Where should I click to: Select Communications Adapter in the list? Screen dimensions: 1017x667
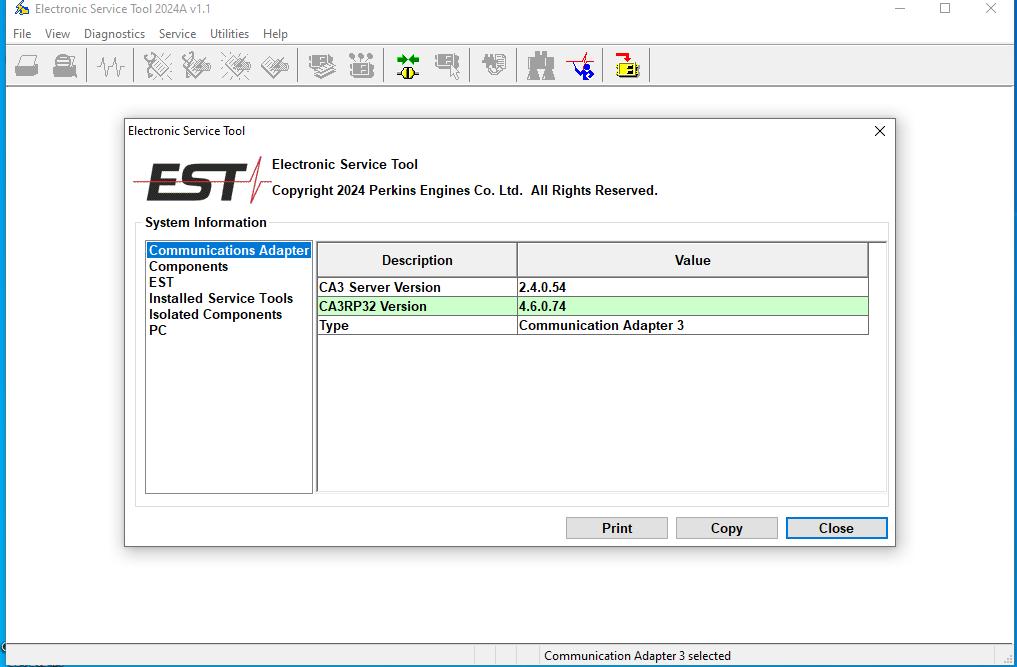click(x=229, y=250)
